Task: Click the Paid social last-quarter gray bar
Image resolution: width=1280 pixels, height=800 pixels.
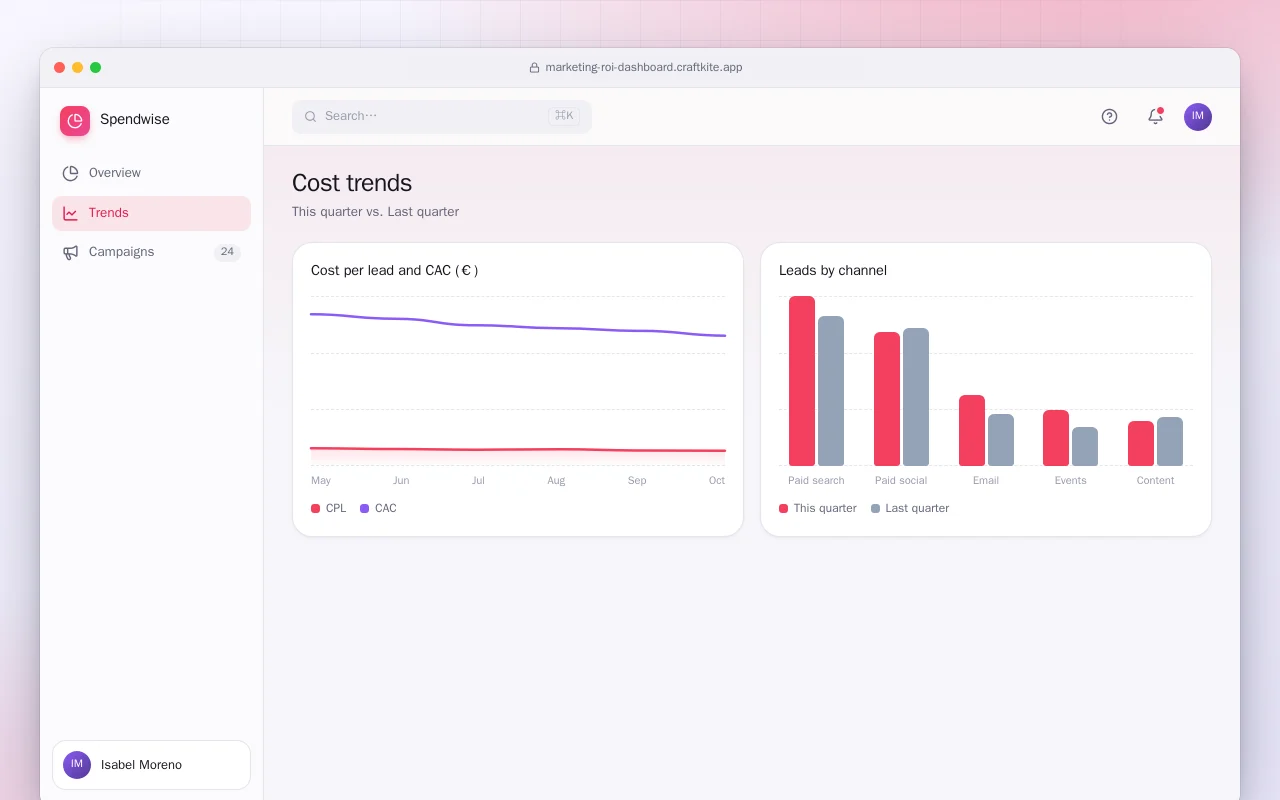Action: tap(916, 397)
